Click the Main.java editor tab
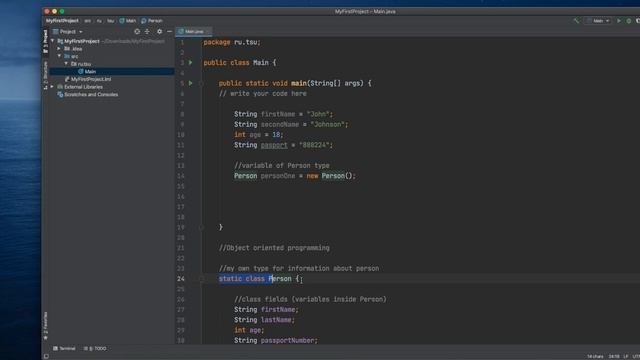The width and height of the screenshot is (640, 360). click(193, 31)
